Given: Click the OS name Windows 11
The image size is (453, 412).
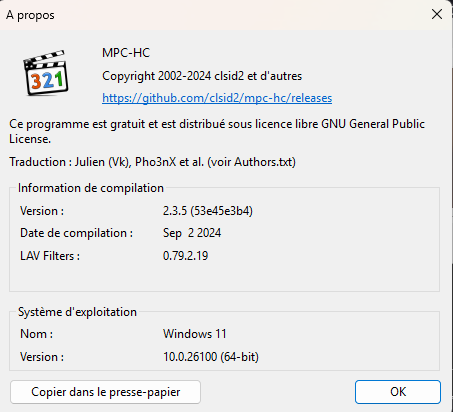Looking at the screenshot, I should click(x=195, y=334).
